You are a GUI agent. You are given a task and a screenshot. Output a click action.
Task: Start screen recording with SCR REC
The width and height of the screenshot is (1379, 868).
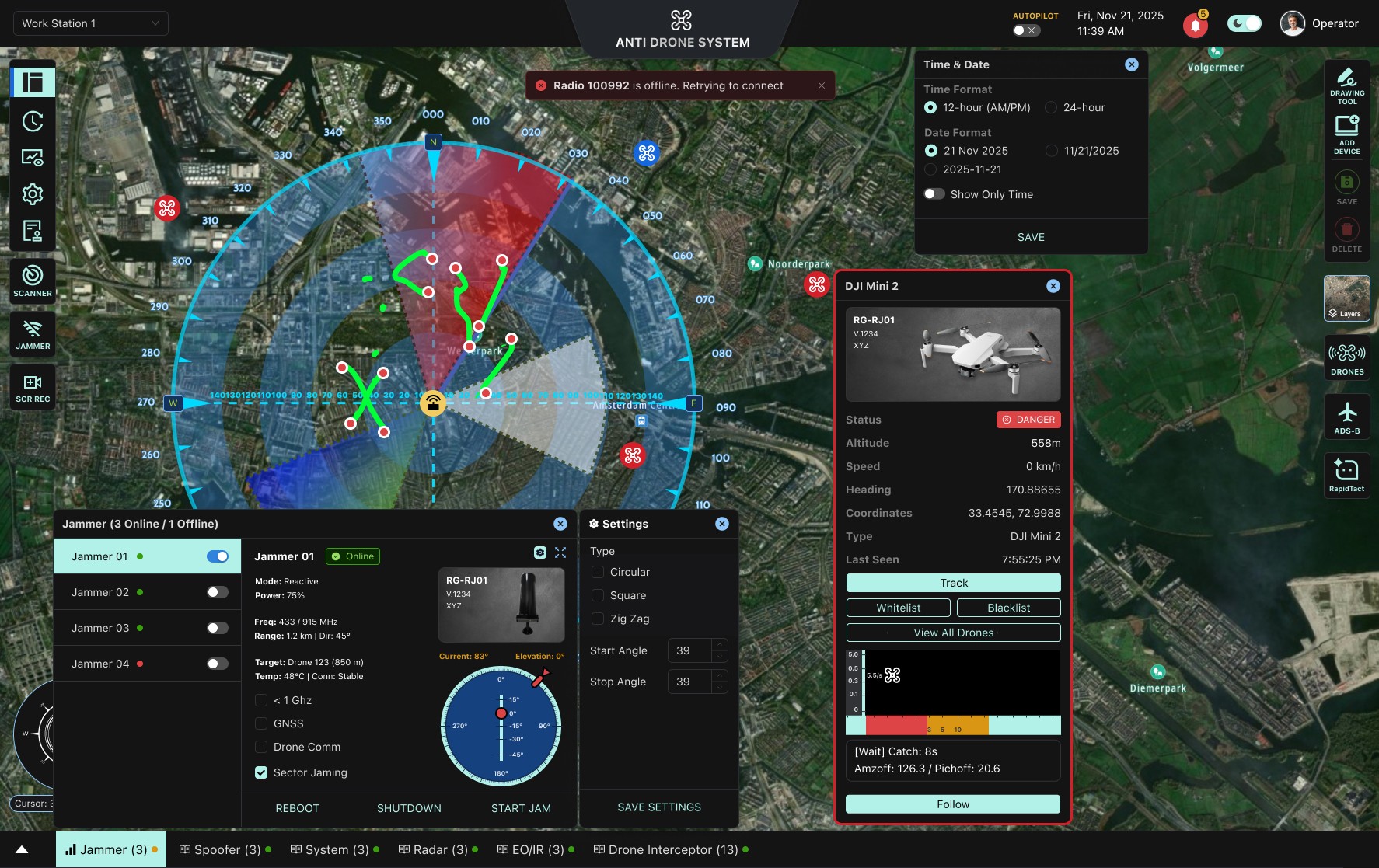[x=33, y=387]
